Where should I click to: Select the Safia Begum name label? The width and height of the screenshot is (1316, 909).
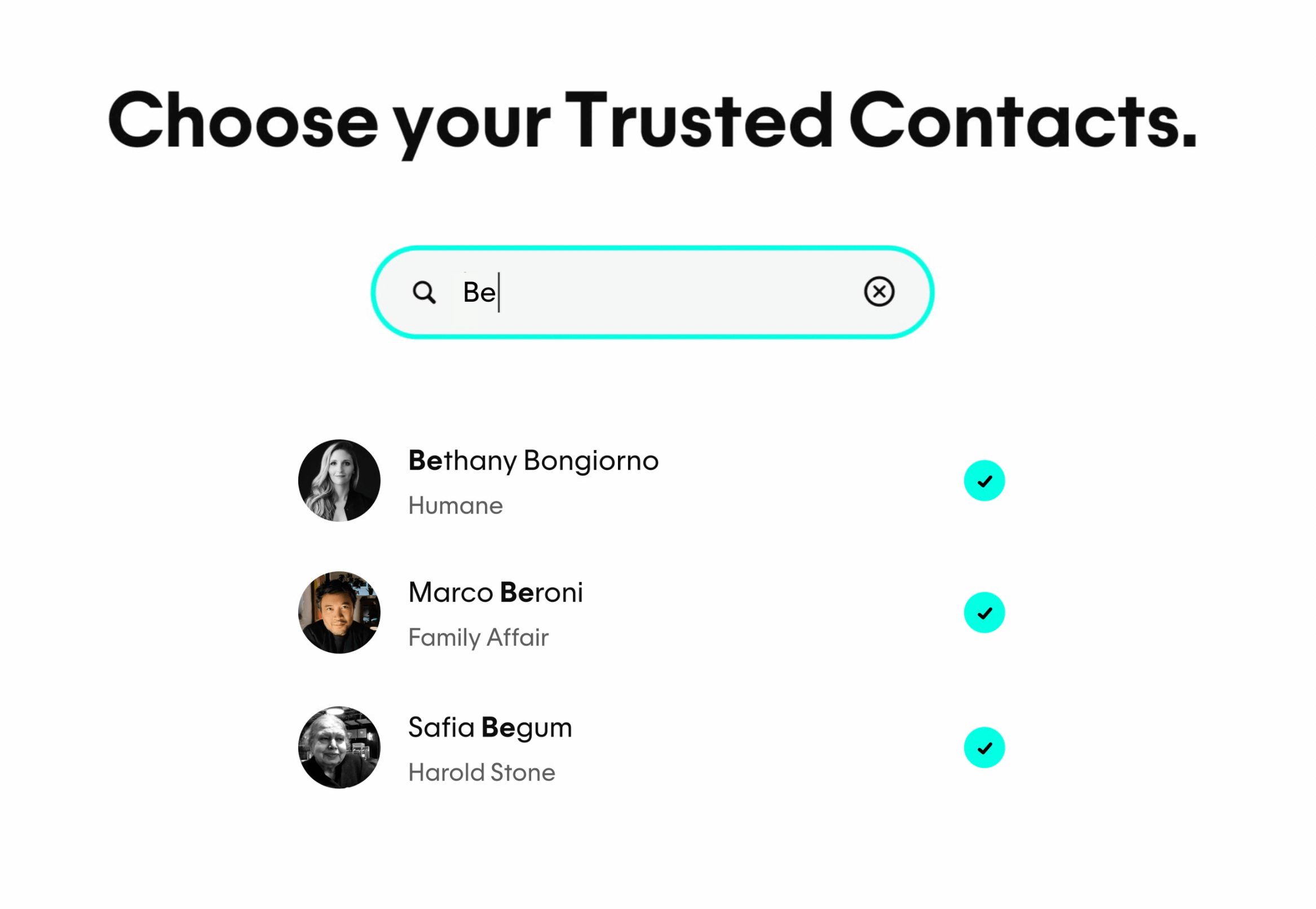[x=490, y=728]
